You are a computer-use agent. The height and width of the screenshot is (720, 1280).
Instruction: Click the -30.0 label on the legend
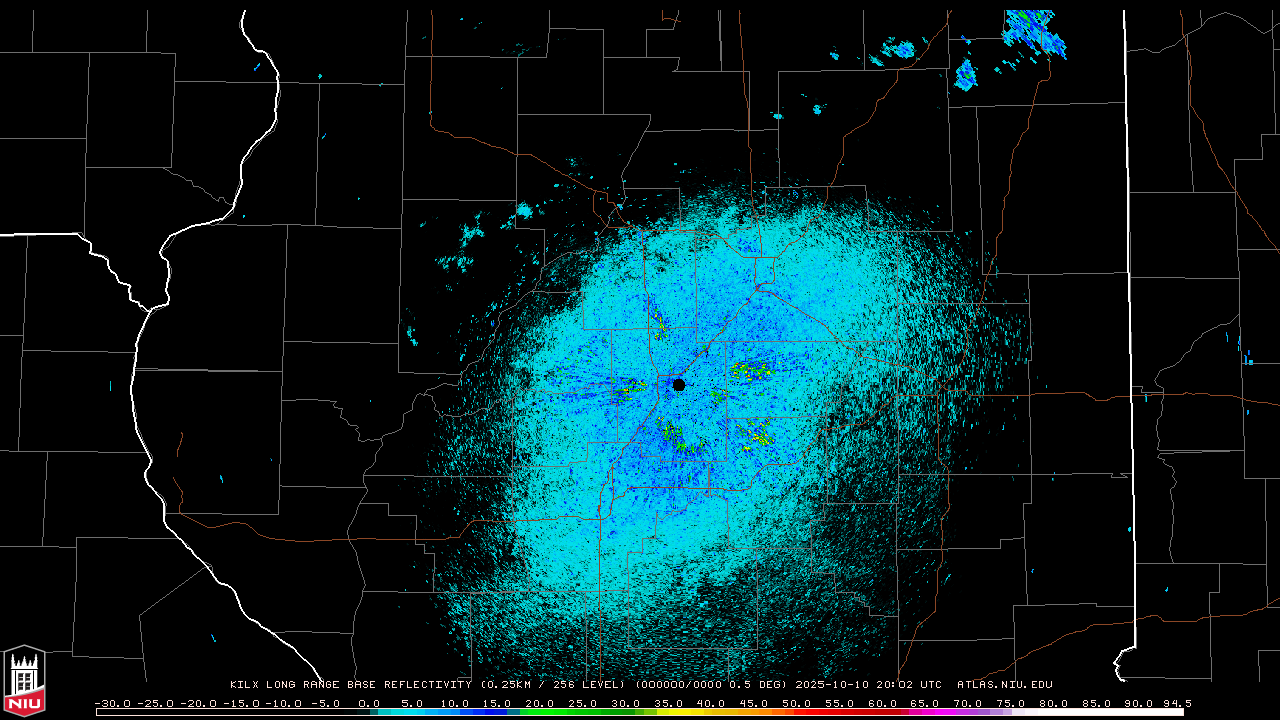point(111,703)
